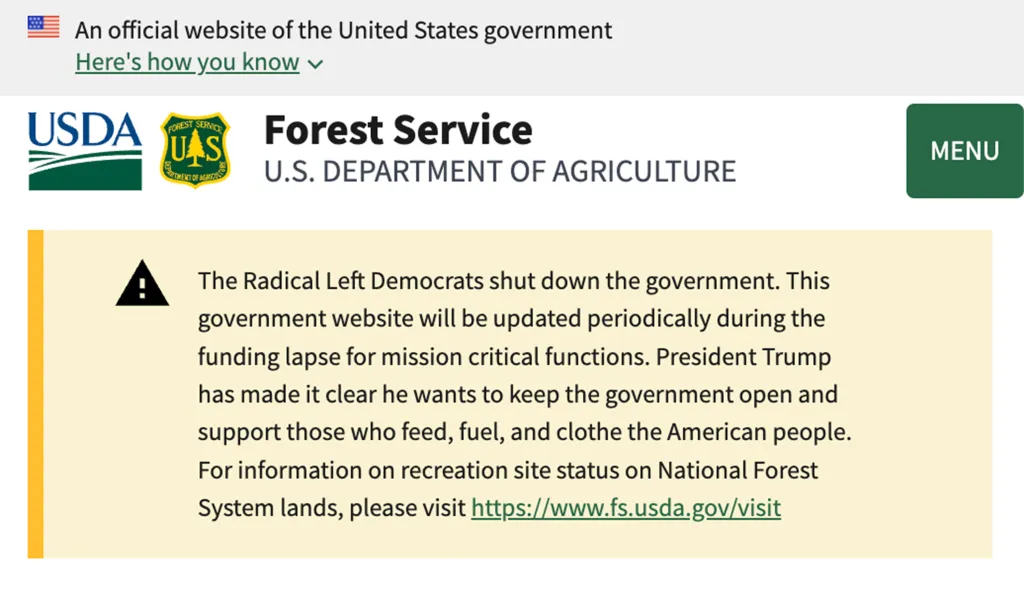Click the USDA logo
This screenshot has height=592, width=1024.
point(83,150)
